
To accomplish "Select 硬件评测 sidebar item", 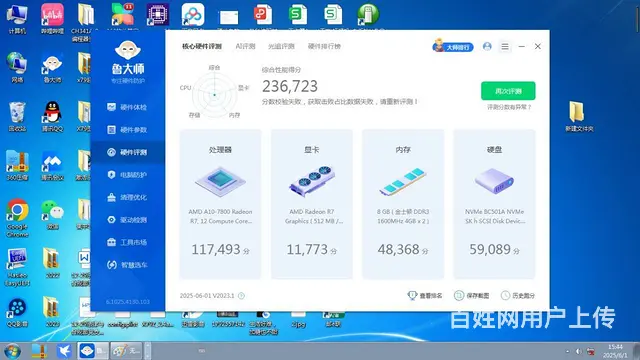I will (127, 152).
